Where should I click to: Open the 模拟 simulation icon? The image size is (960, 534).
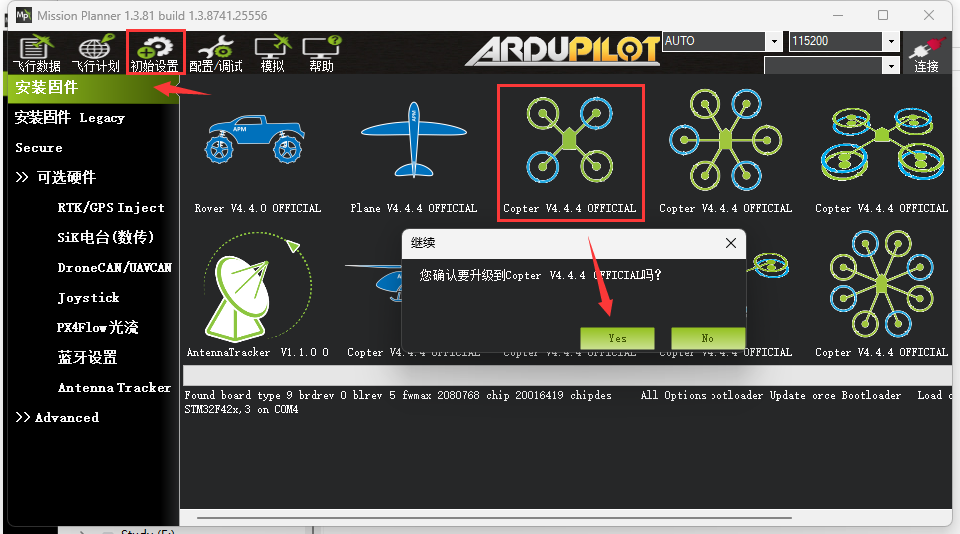[272, 53]
